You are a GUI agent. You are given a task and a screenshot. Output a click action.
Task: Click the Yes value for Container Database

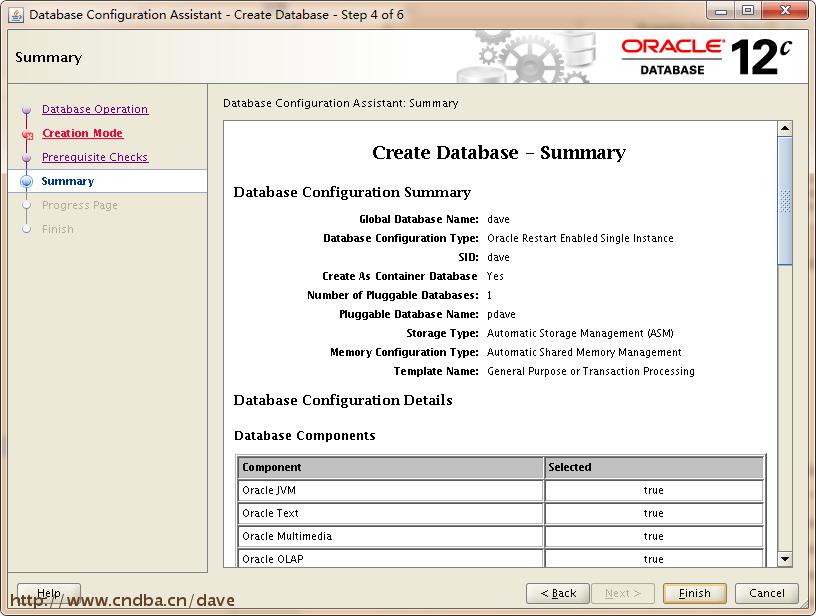click(x=495, y=276)
